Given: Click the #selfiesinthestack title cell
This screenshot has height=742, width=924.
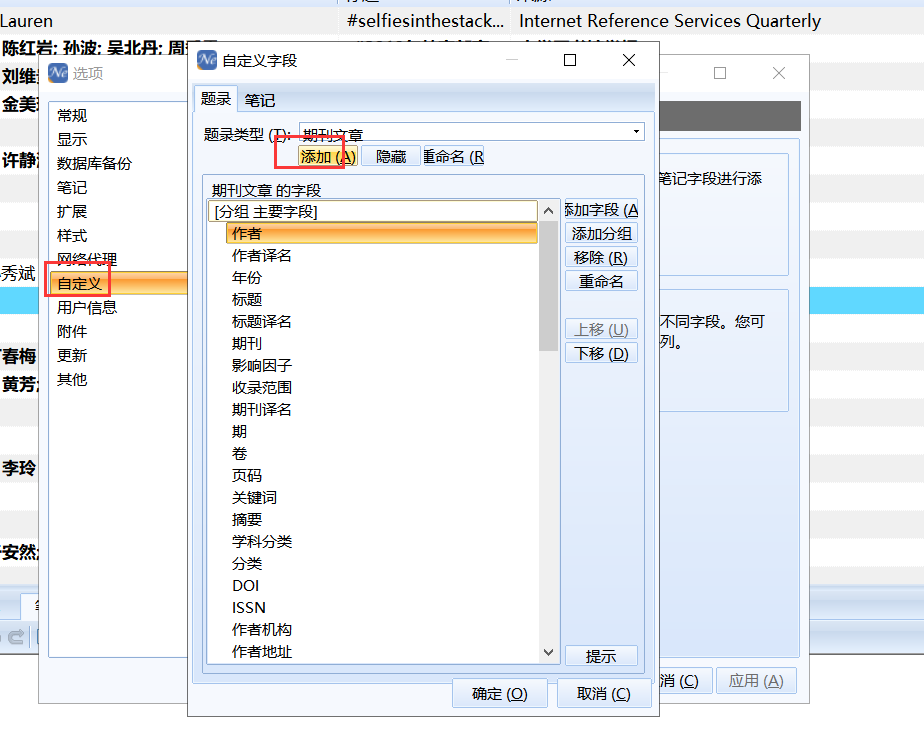Looking at the screenshot, I should (425, 21).
